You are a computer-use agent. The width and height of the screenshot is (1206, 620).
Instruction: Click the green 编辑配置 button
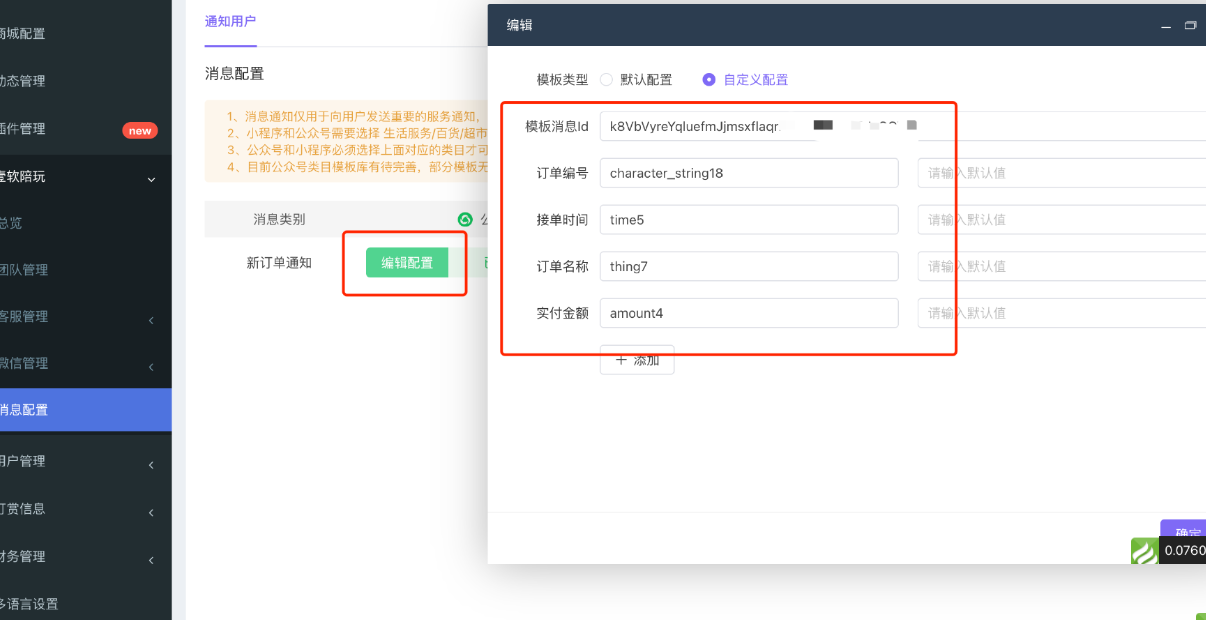tap(407, 263)
